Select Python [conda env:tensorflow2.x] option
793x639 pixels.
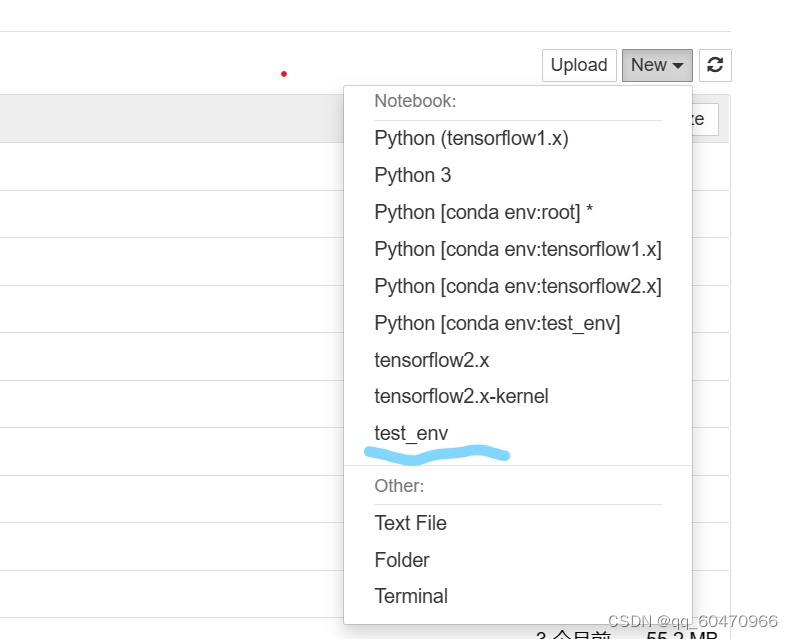click(517, 286)
